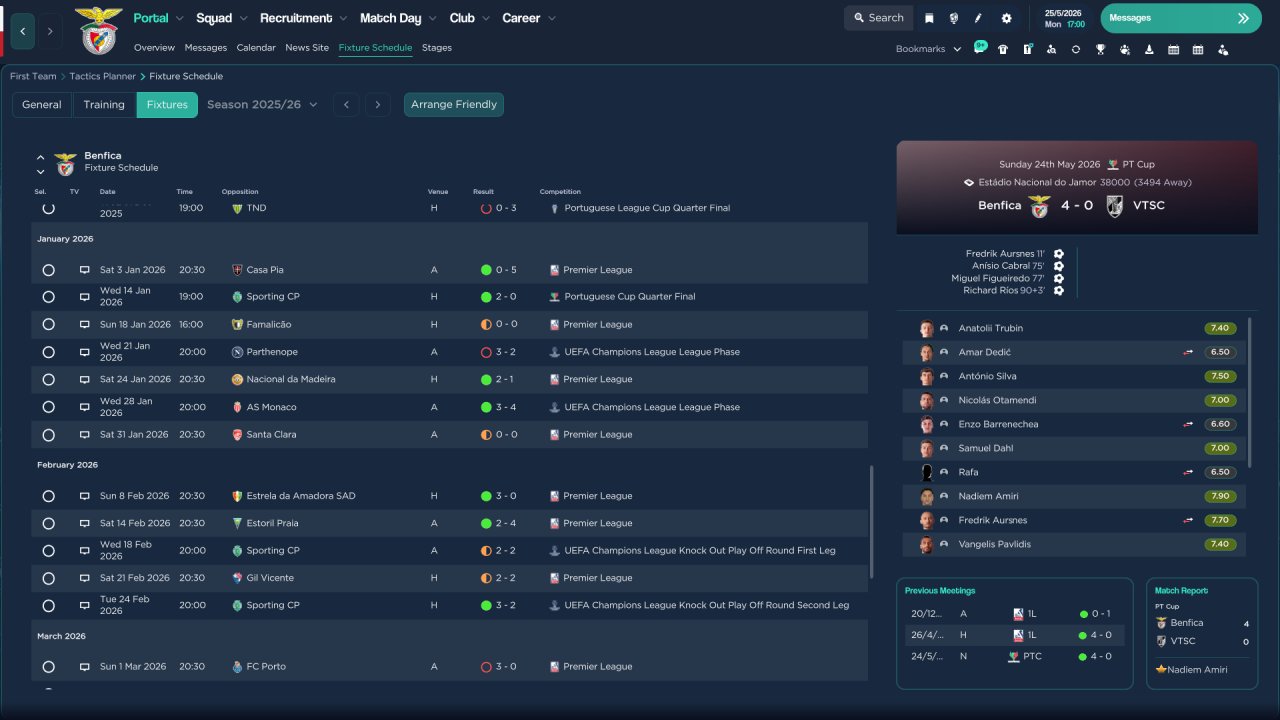Click the Sporting CP badge on 14 Jan
The width and height of the screenshot is (1280, 720).
click(237, 297)
